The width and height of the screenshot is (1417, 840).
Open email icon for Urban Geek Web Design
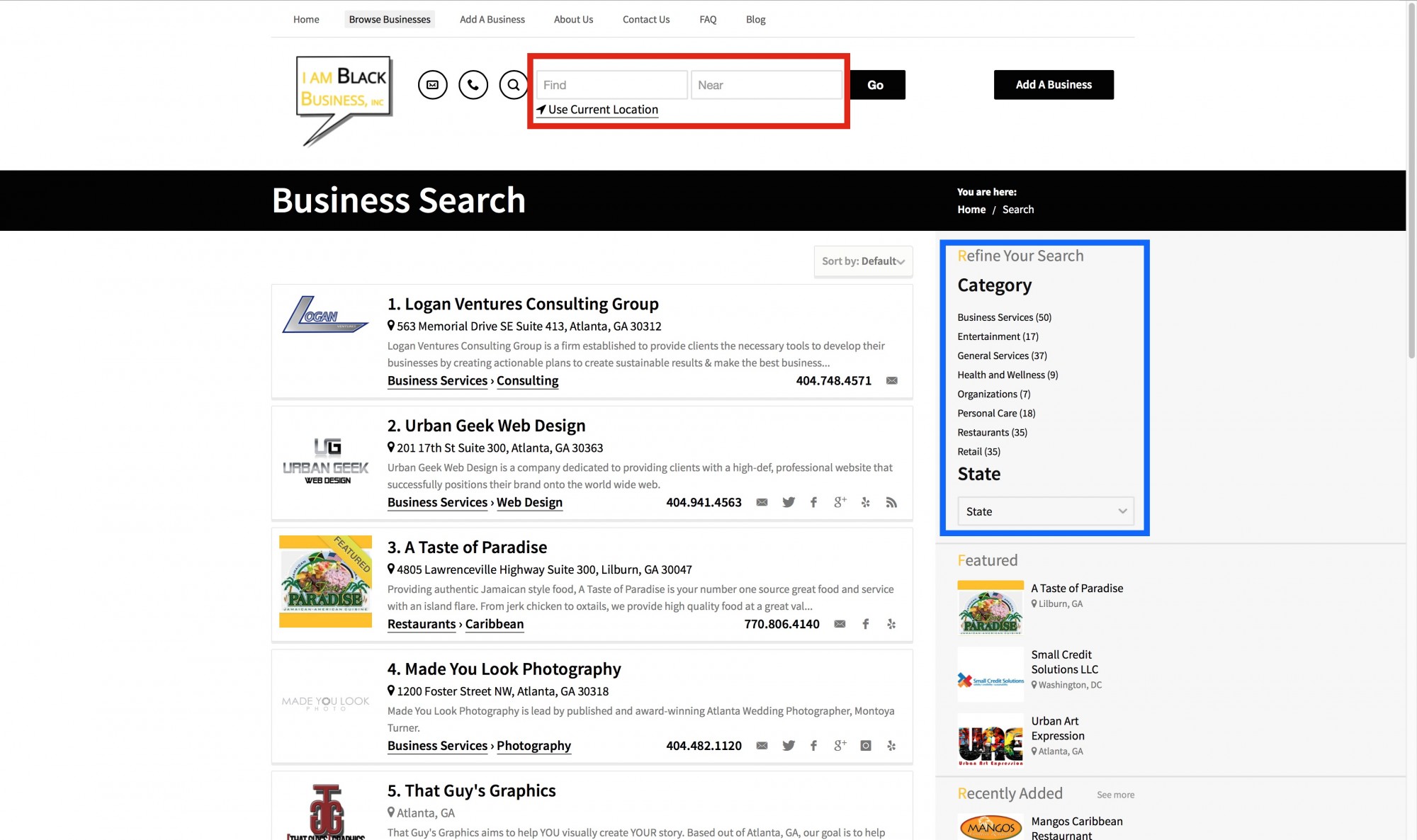762,503
